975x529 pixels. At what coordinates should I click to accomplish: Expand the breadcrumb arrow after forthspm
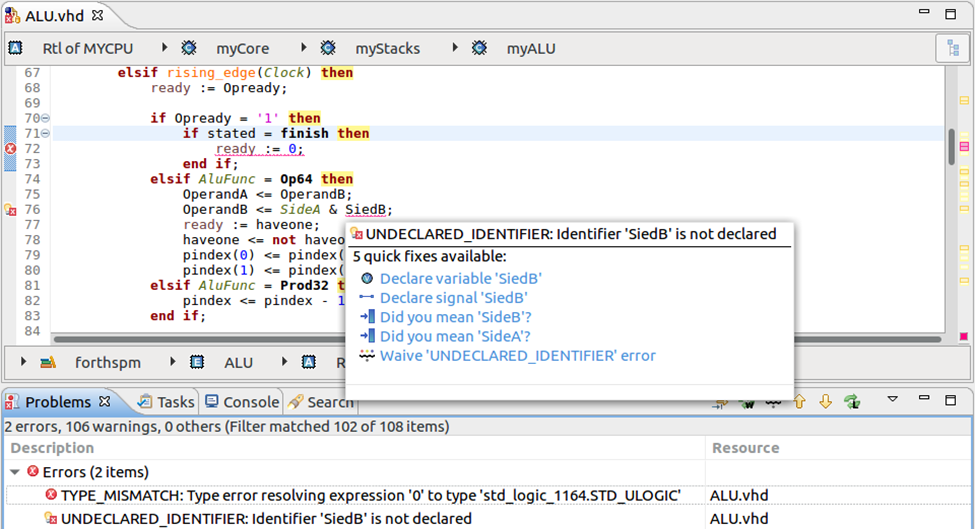point(172,362)
